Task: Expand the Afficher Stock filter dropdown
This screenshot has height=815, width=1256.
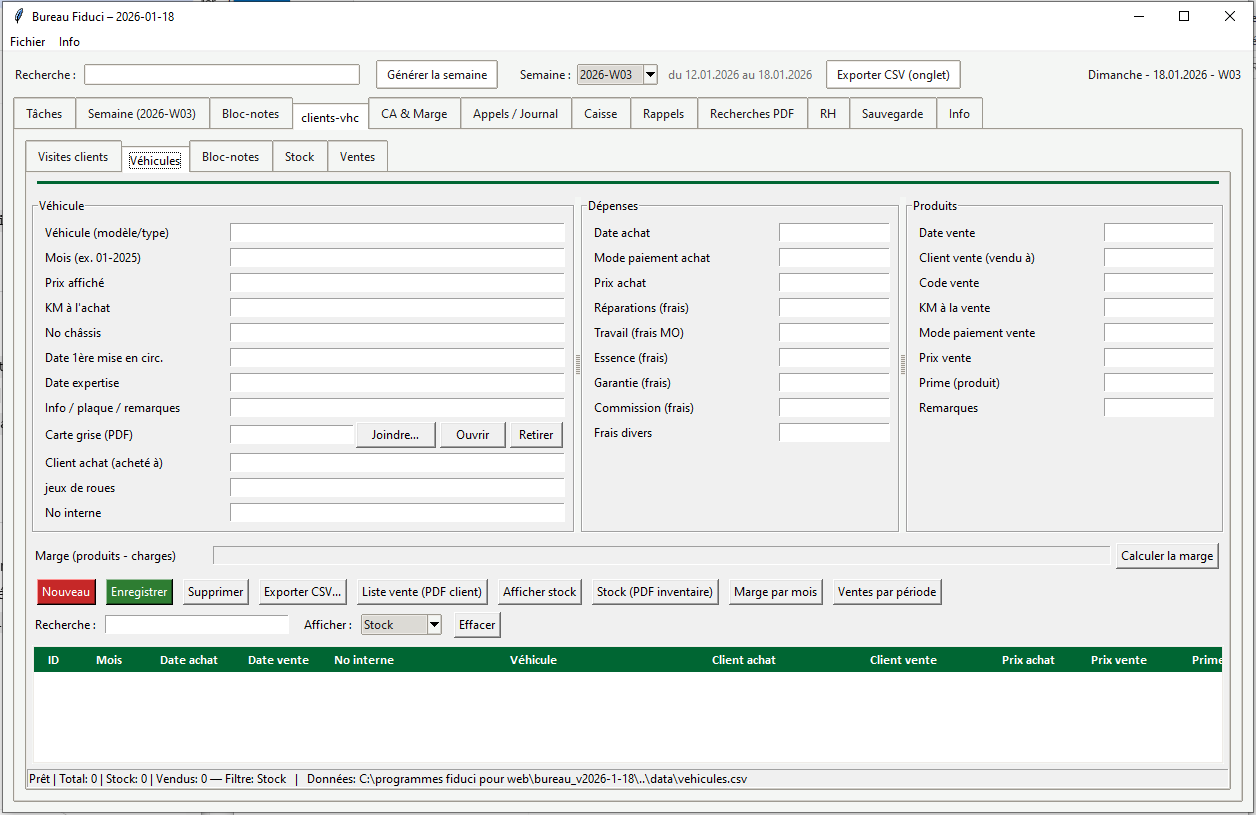Action: [434, 625]
